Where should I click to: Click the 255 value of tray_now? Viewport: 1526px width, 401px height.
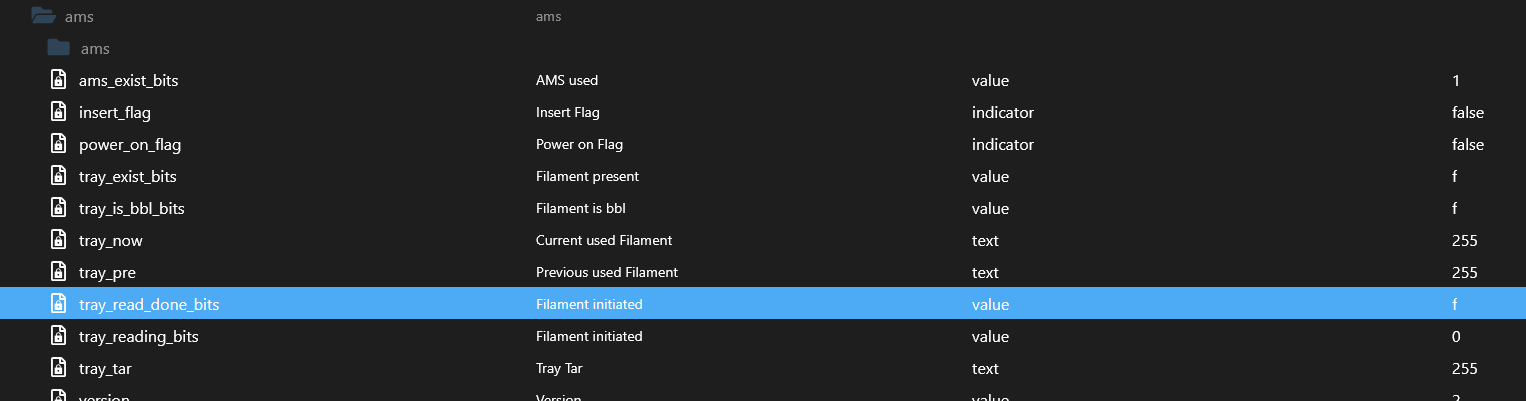(x=1464, y=240)
